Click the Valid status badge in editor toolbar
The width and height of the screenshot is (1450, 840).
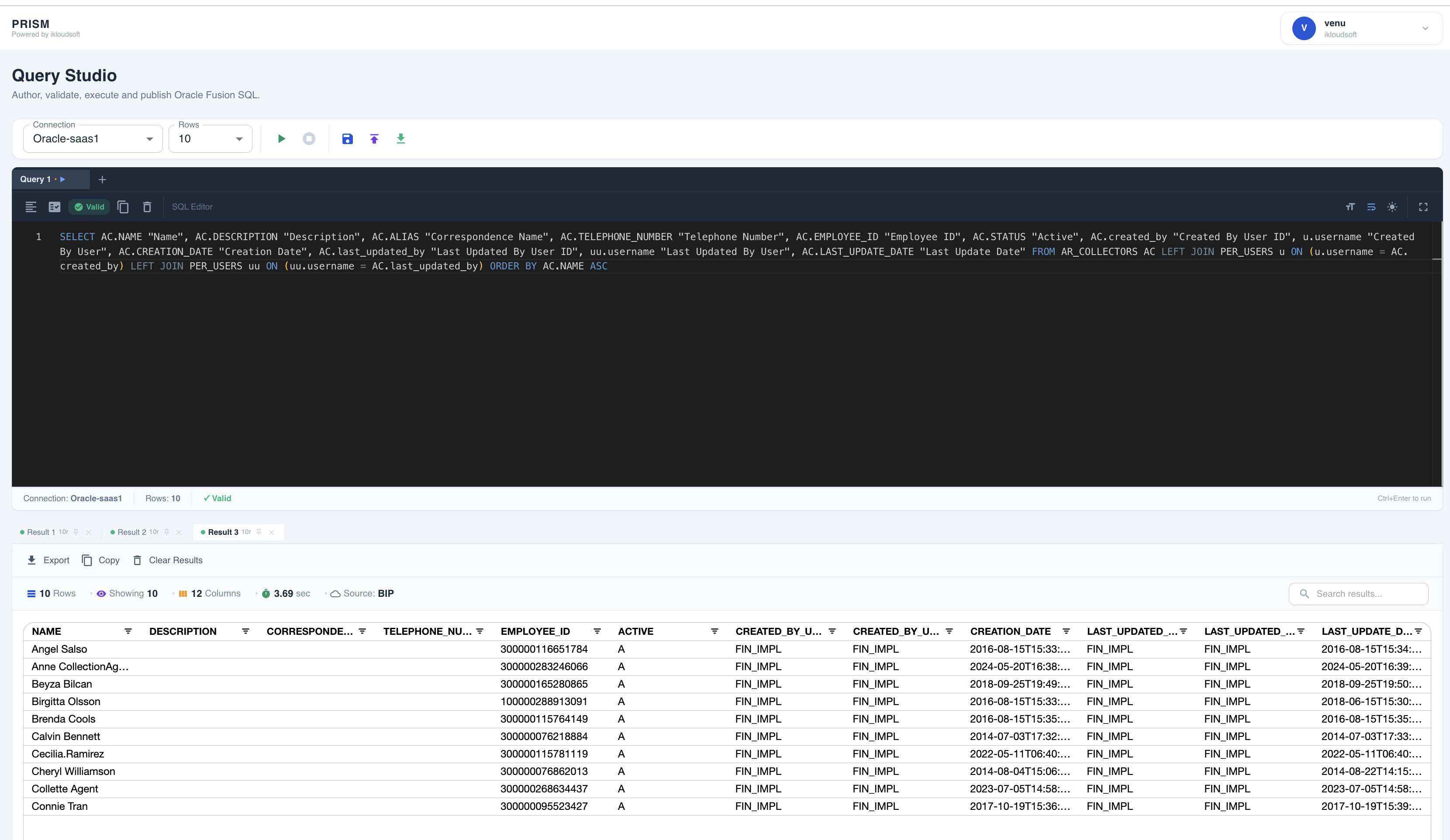click(x=89, y=207)
